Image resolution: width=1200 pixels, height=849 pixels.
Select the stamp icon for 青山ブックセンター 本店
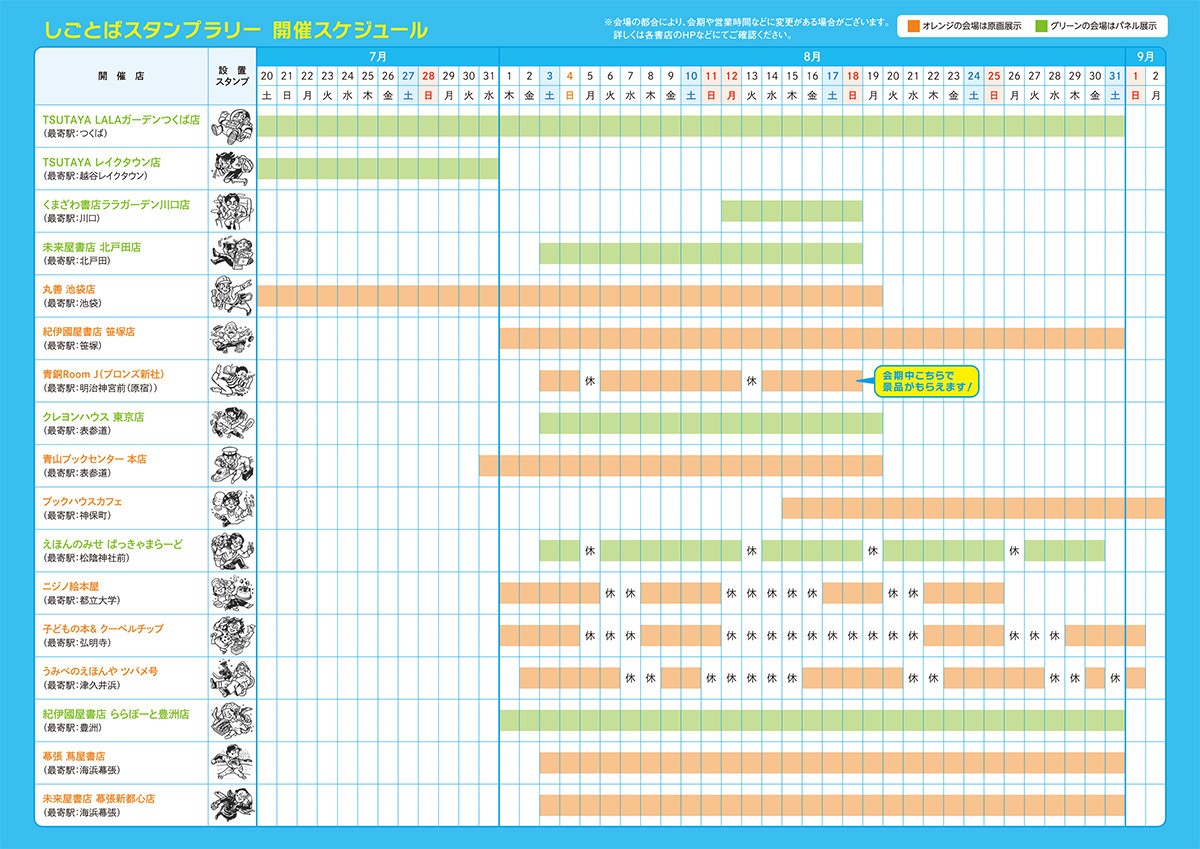tap(232, 465)
